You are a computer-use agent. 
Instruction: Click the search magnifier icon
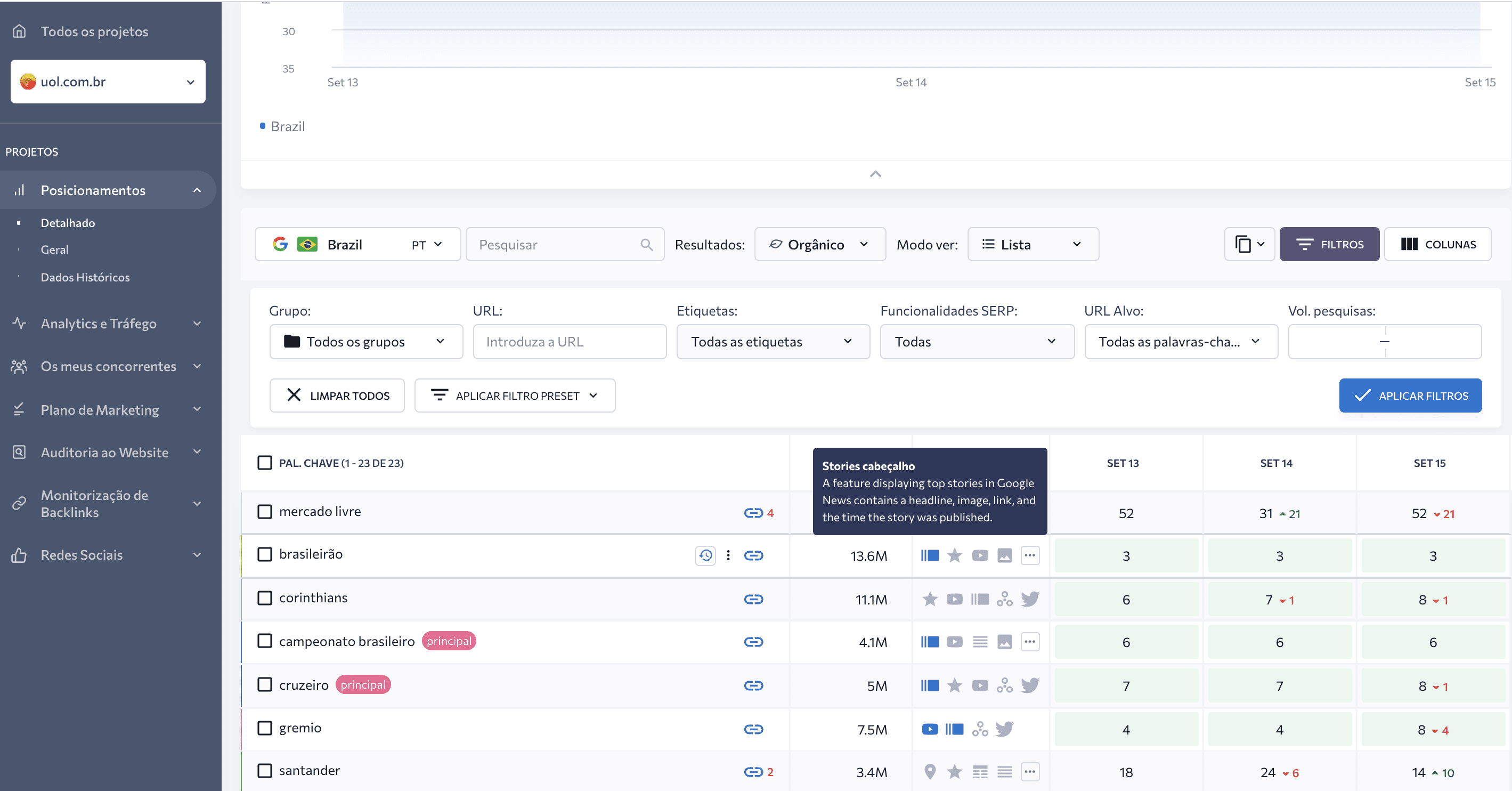coord(646,244)
